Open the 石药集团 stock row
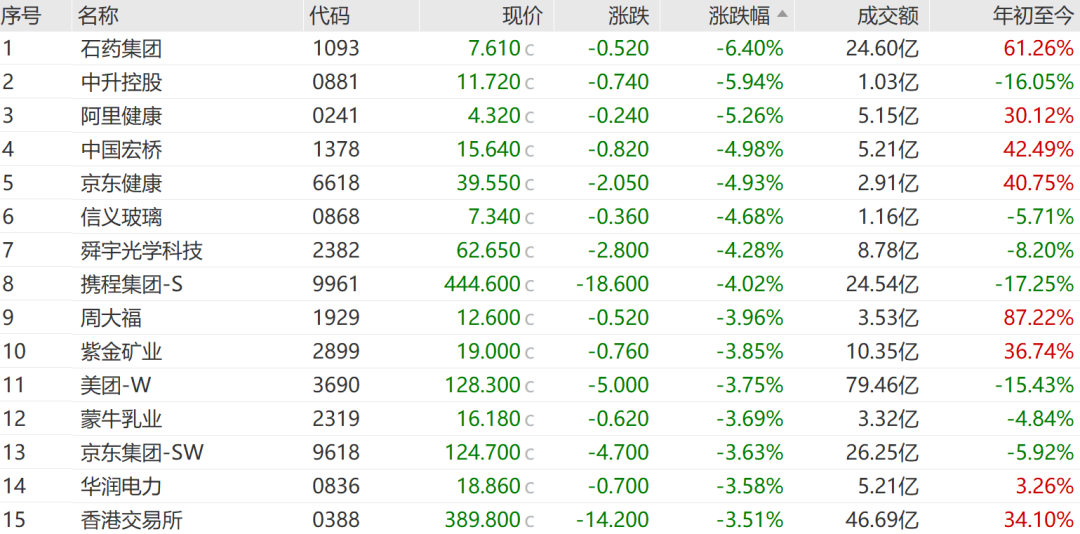1080x534 pixels. point(121,48)
